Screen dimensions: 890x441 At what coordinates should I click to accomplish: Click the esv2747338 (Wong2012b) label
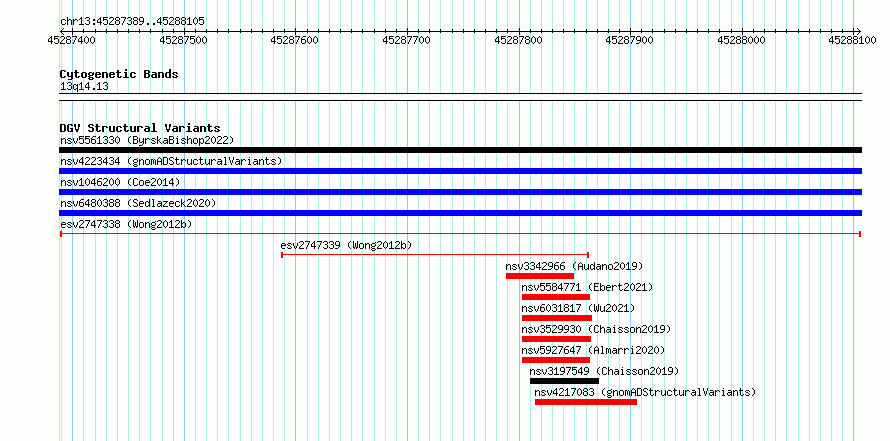(126, 224)
